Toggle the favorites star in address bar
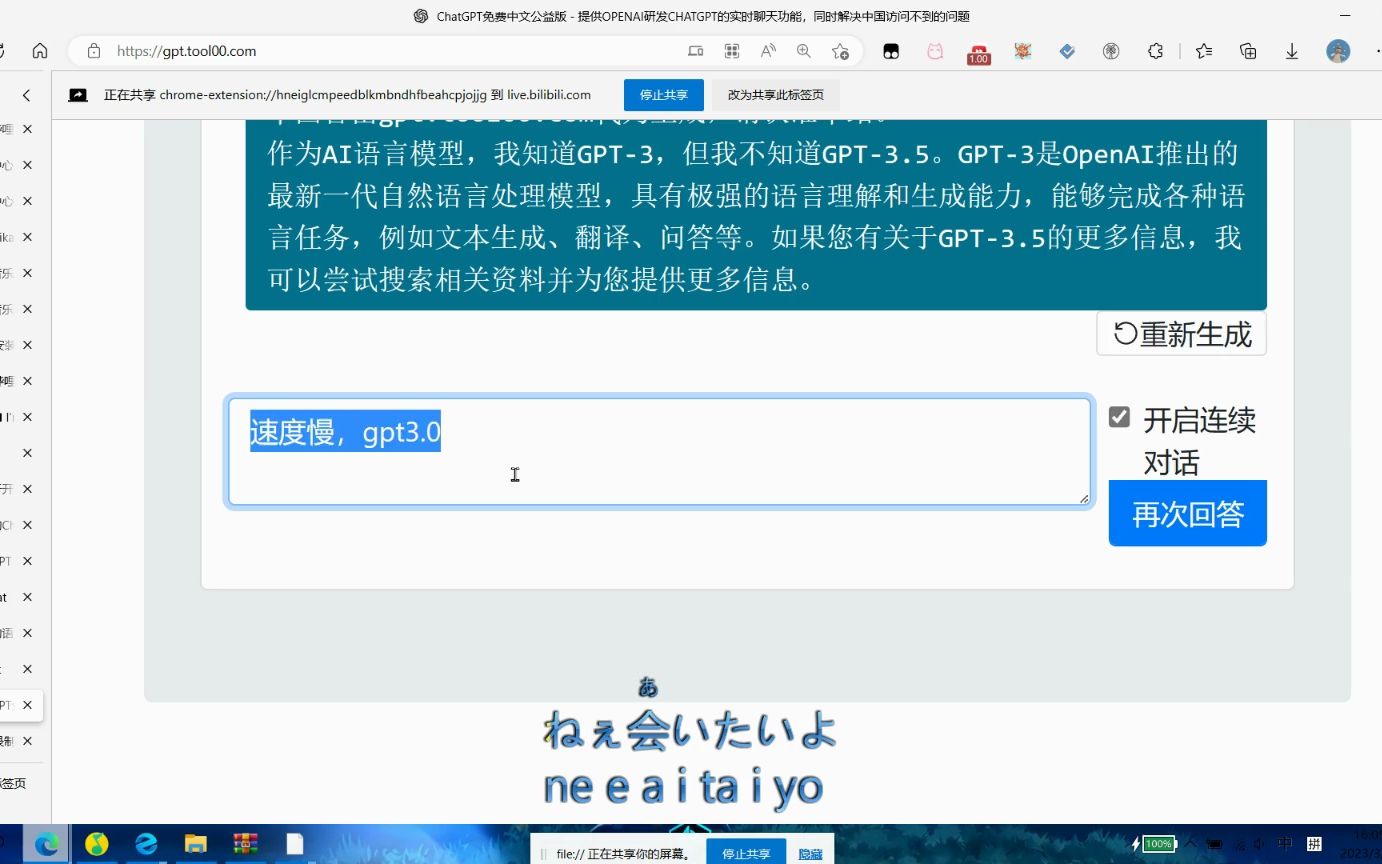 click(x=840, y=51)
